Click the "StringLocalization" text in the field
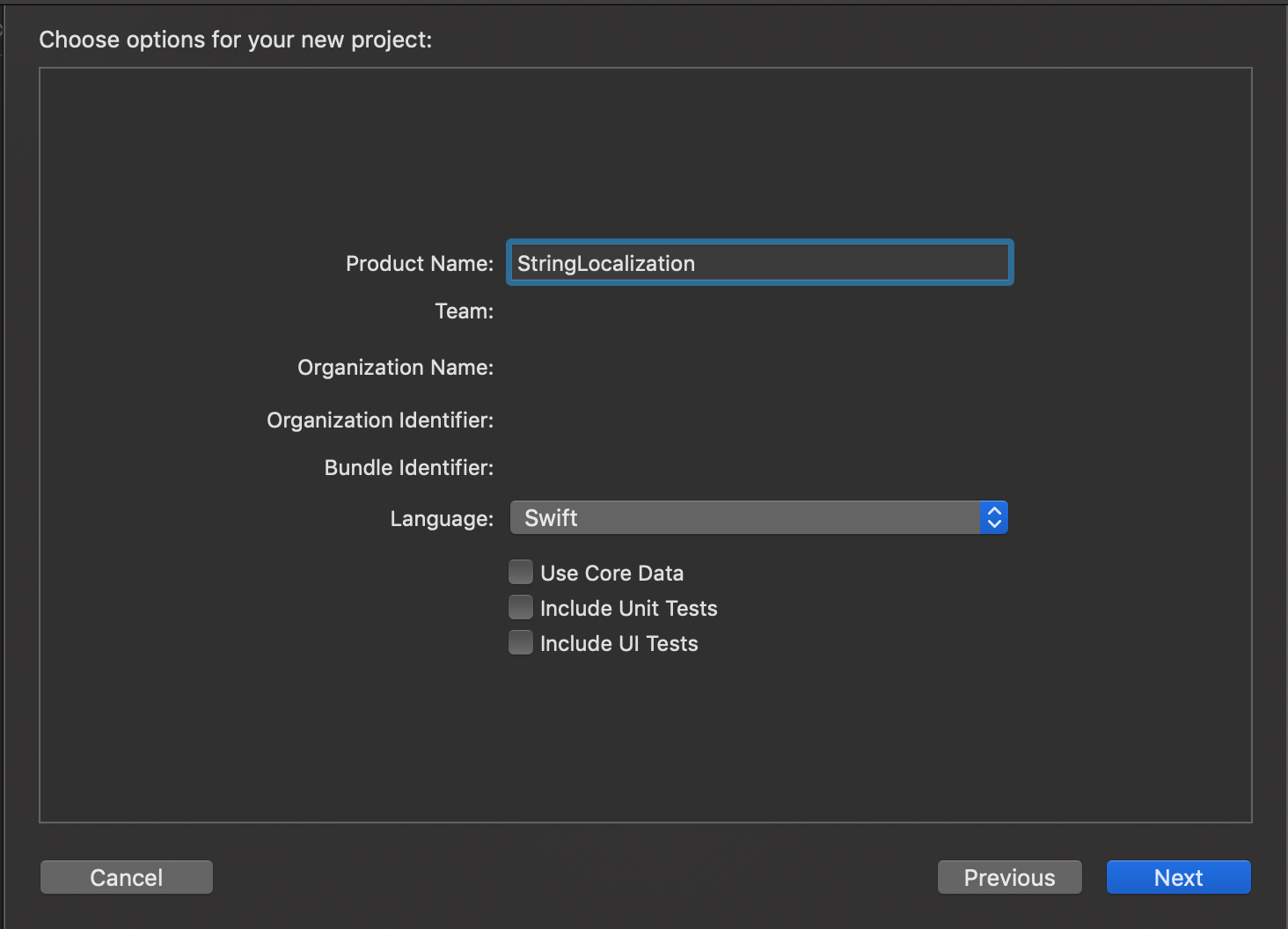Image resolution: width=1288 pixels, height=929 pixels. 606,264
